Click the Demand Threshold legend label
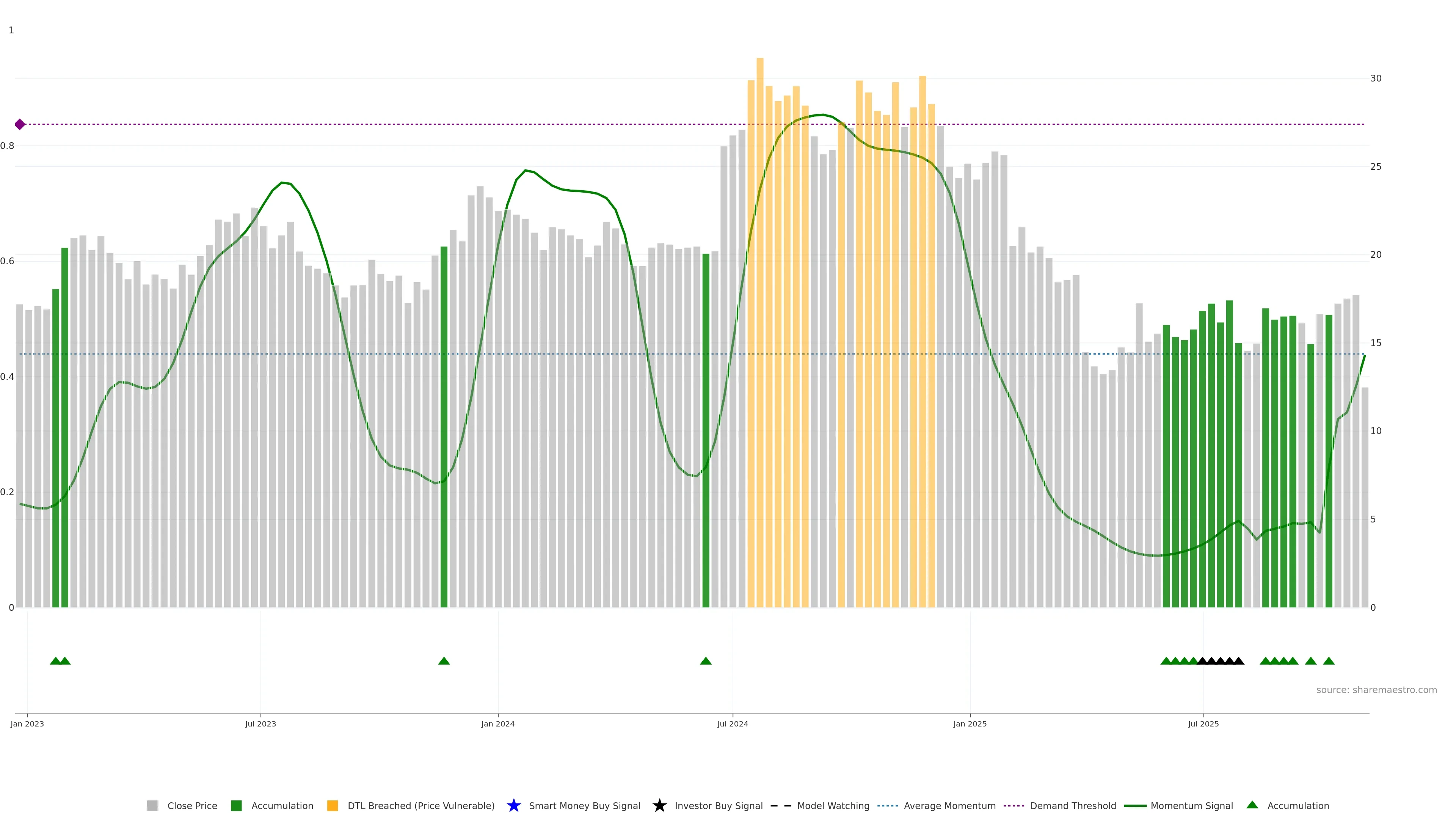Screen dimensions: 1456x819 pyautogui.click(x=1073, y=806)
